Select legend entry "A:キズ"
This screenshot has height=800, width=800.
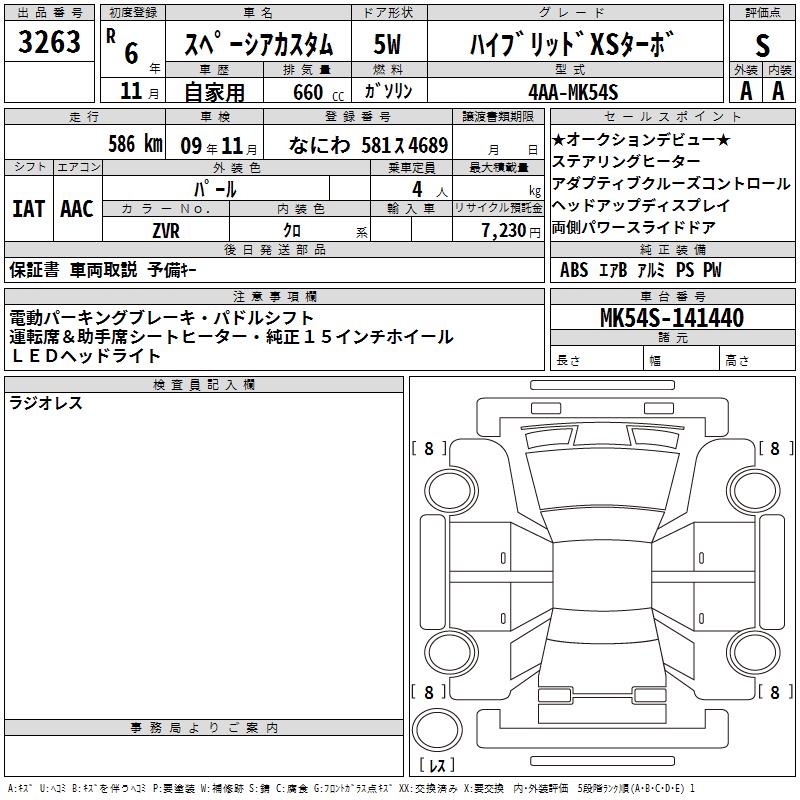(20, 788)
